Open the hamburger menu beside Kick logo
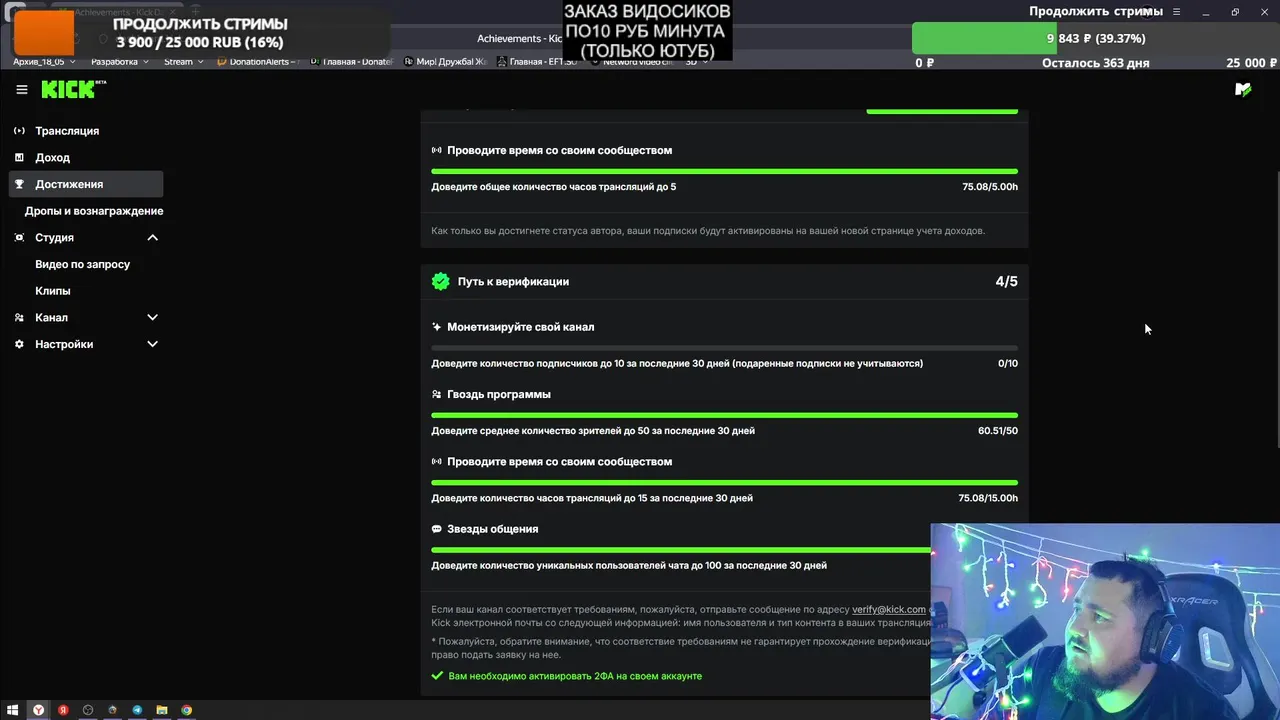The width and height of the screenshot is (1280, 720). [x=22, y=90]
